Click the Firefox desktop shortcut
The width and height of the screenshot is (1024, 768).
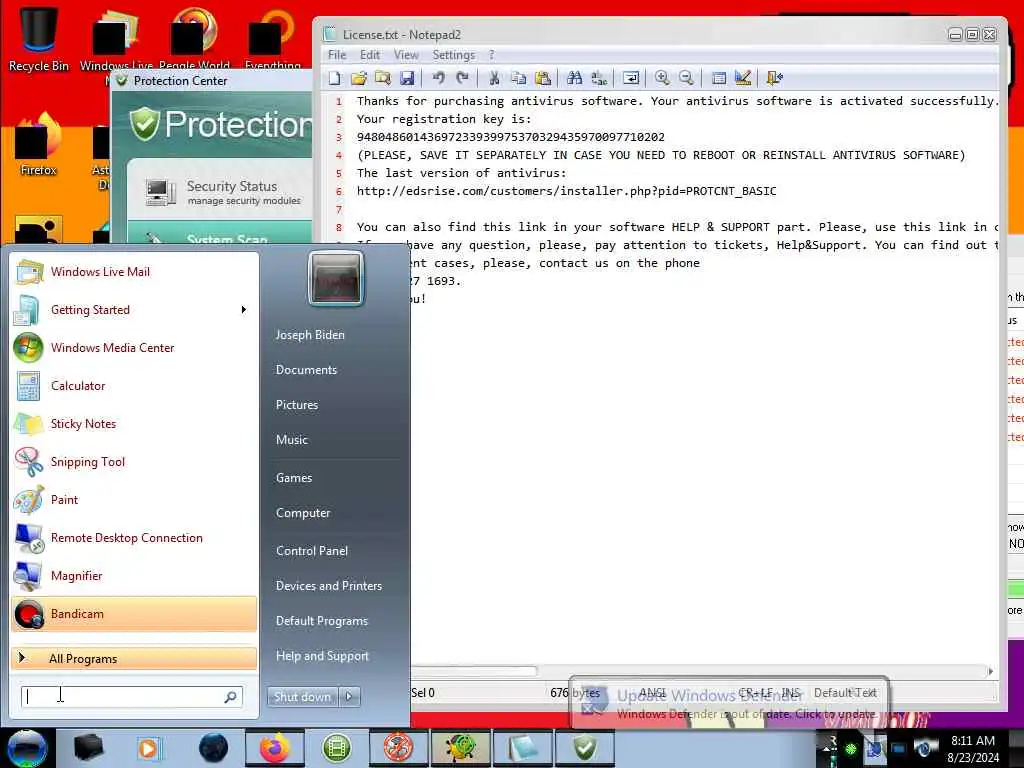39,145
